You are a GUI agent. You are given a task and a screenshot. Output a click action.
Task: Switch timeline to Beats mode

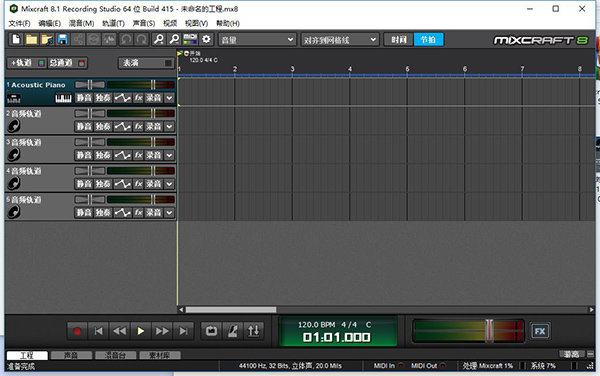[x=428, y=39]
